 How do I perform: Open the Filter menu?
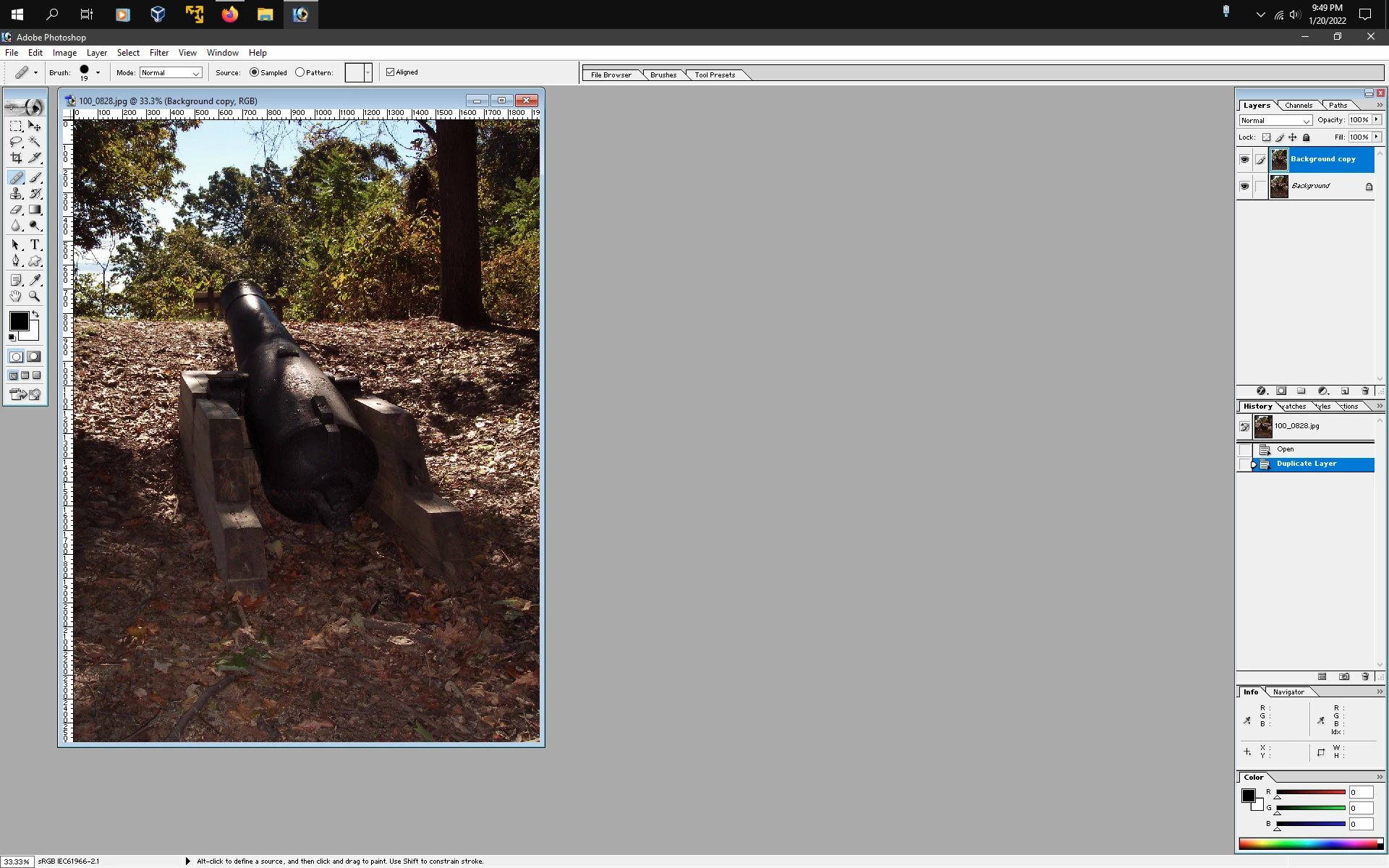tap(158, 53)
